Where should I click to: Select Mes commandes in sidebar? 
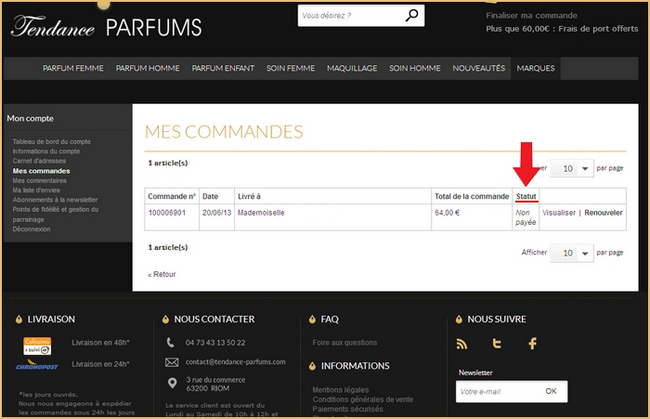[x=41, y=171]
